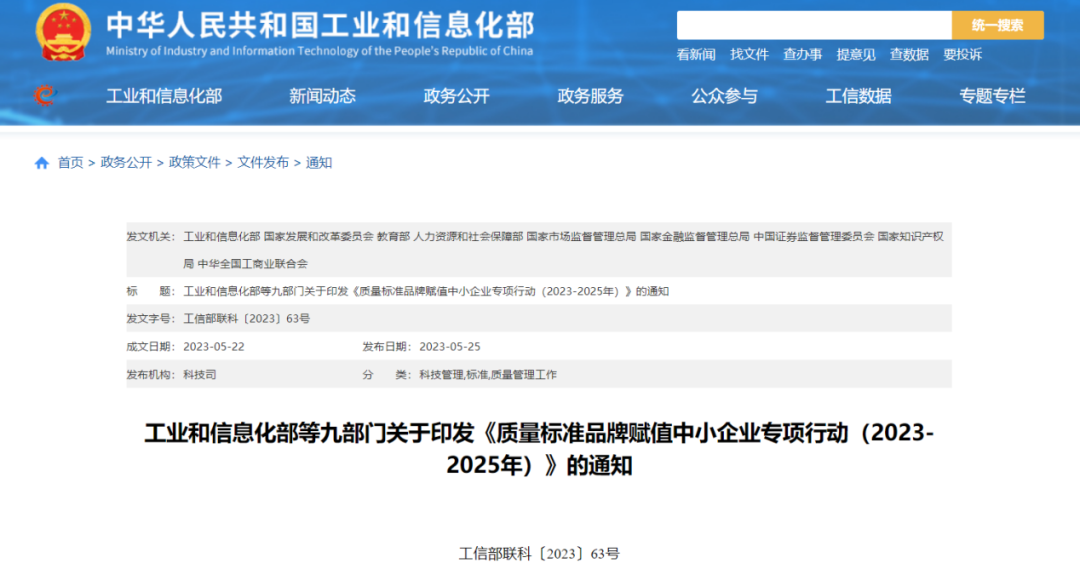Click the home icon in breadcrumb
Viewport: 1080px width, 575px height.
tap(42, 163)
